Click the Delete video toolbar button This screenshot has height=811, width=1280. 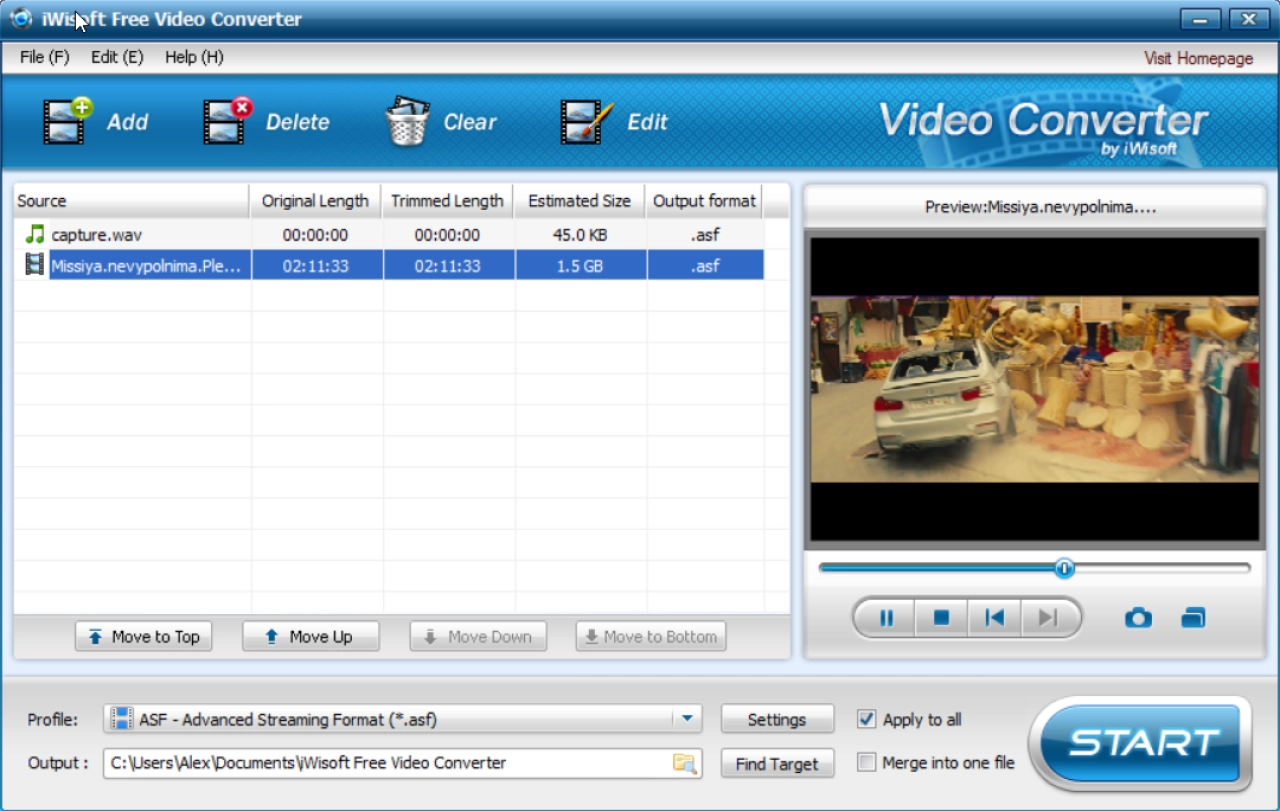[x=266, y=122]
